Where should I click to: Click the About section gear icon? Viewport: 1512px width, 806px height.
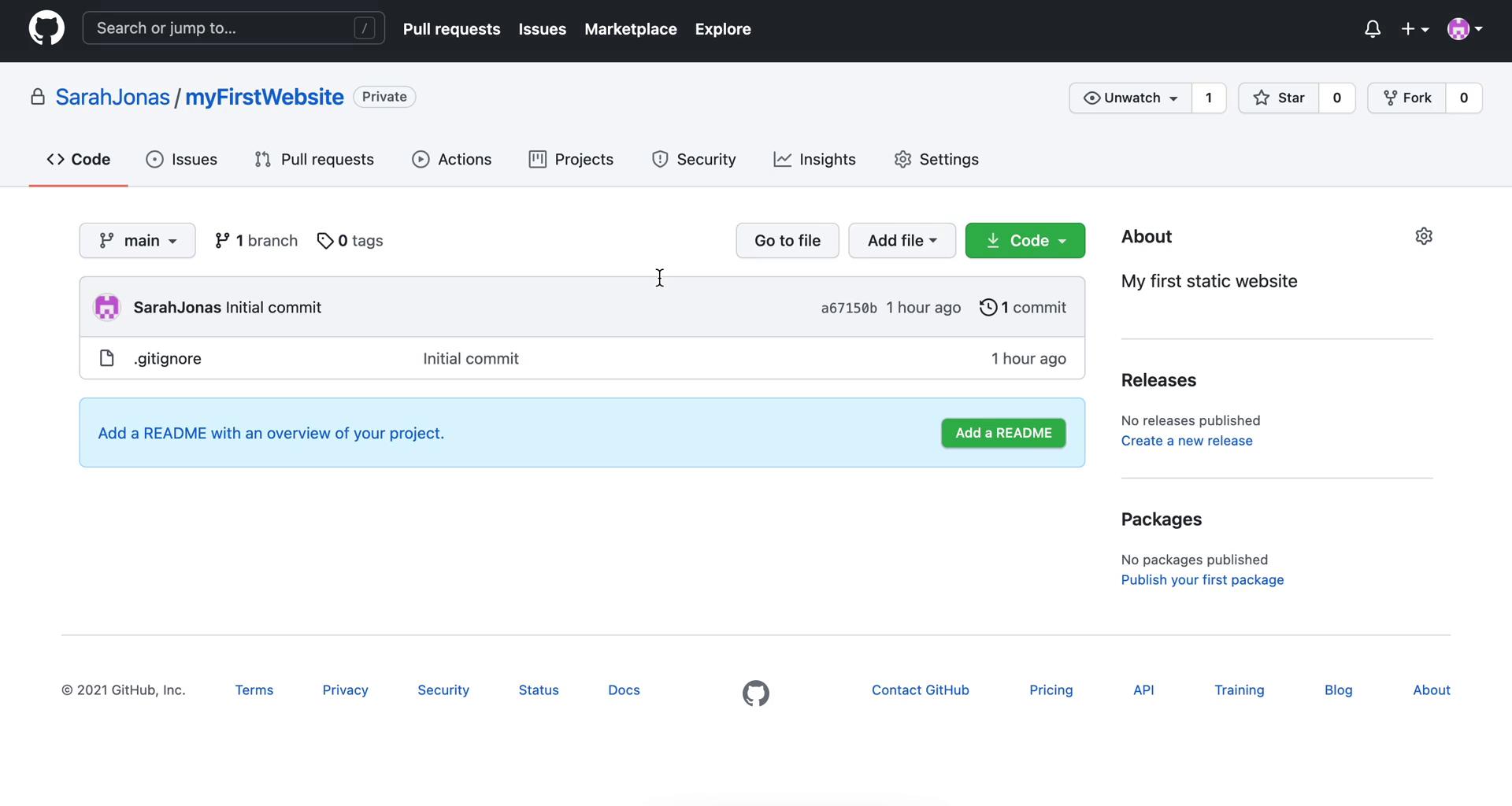pos(1424,236)
